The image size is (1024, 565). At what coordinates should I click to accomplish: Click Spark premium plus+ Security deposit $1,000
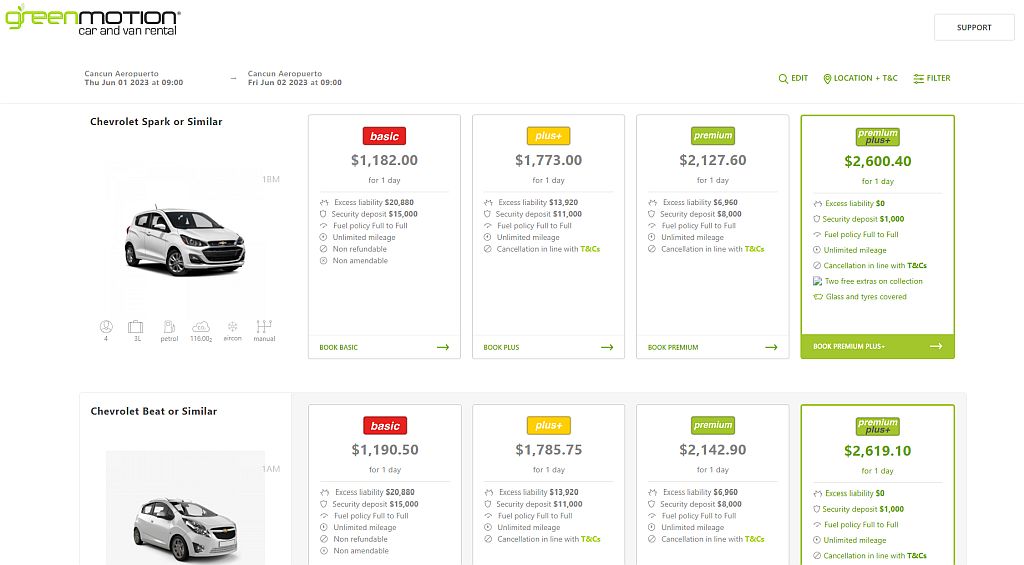click(863, 219)
